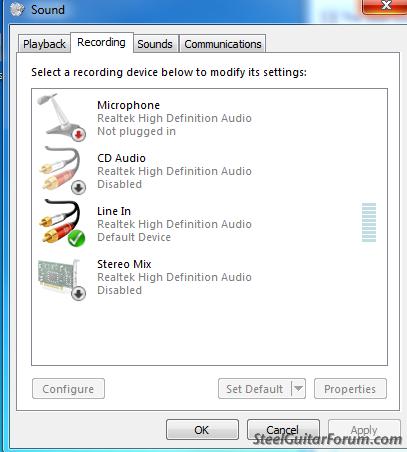The image size is (407, 452).
Task: Click the Line In volume level meter
Action: 369,222
